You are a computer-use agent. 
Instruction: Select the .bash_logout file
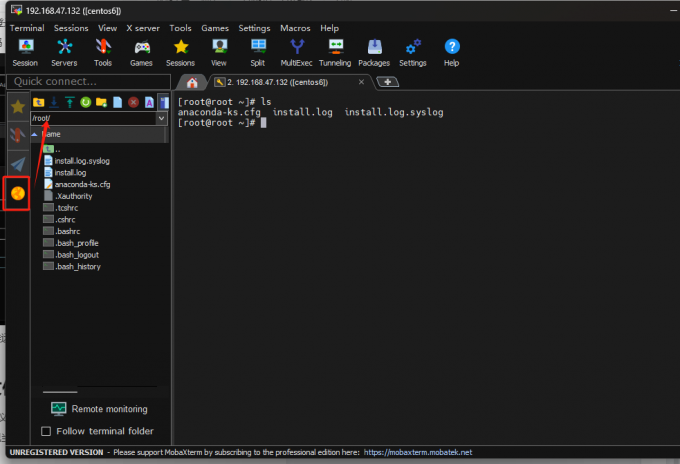[x=71, y=255]
